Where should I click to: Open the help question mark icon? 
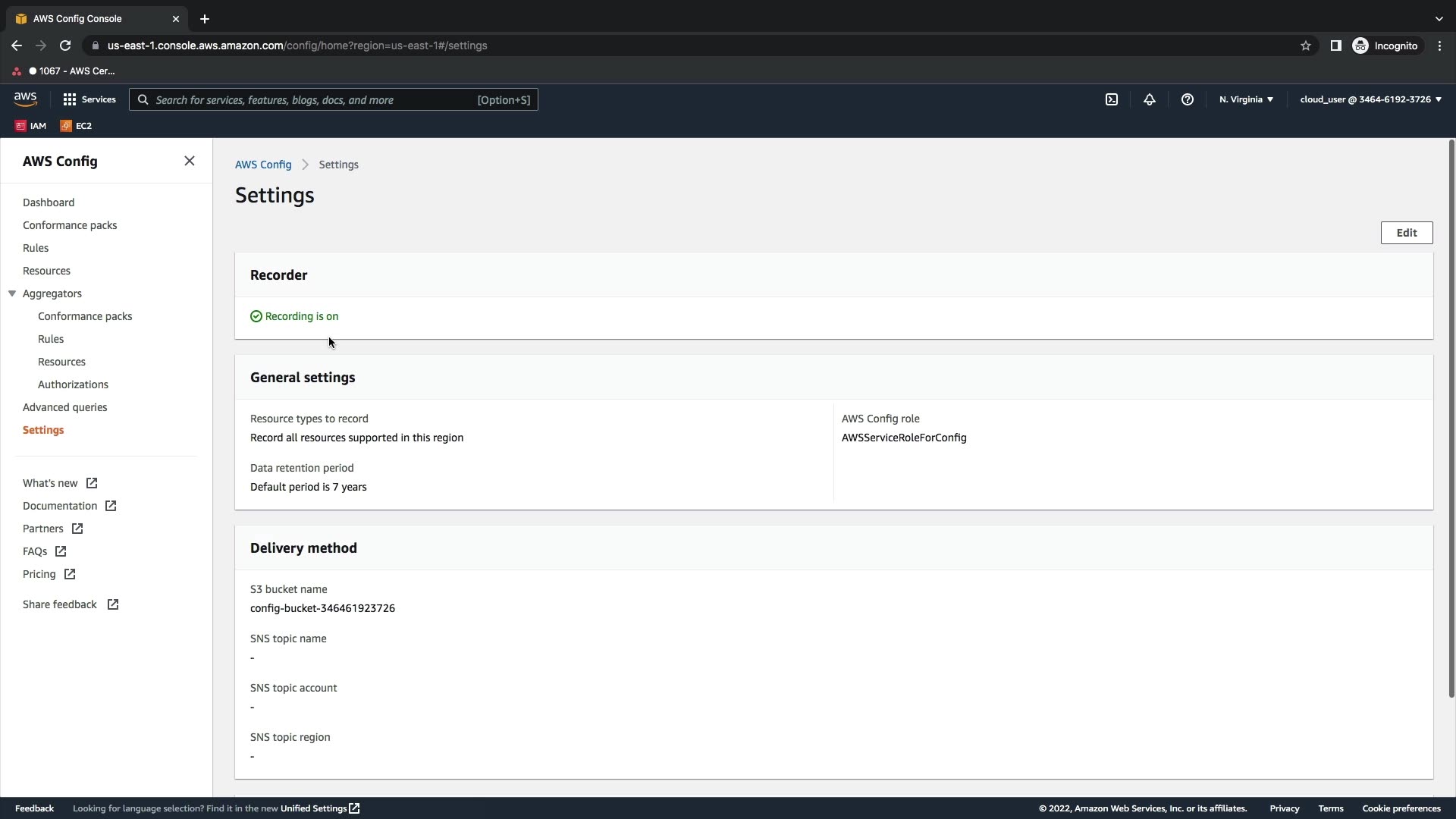1188,99
